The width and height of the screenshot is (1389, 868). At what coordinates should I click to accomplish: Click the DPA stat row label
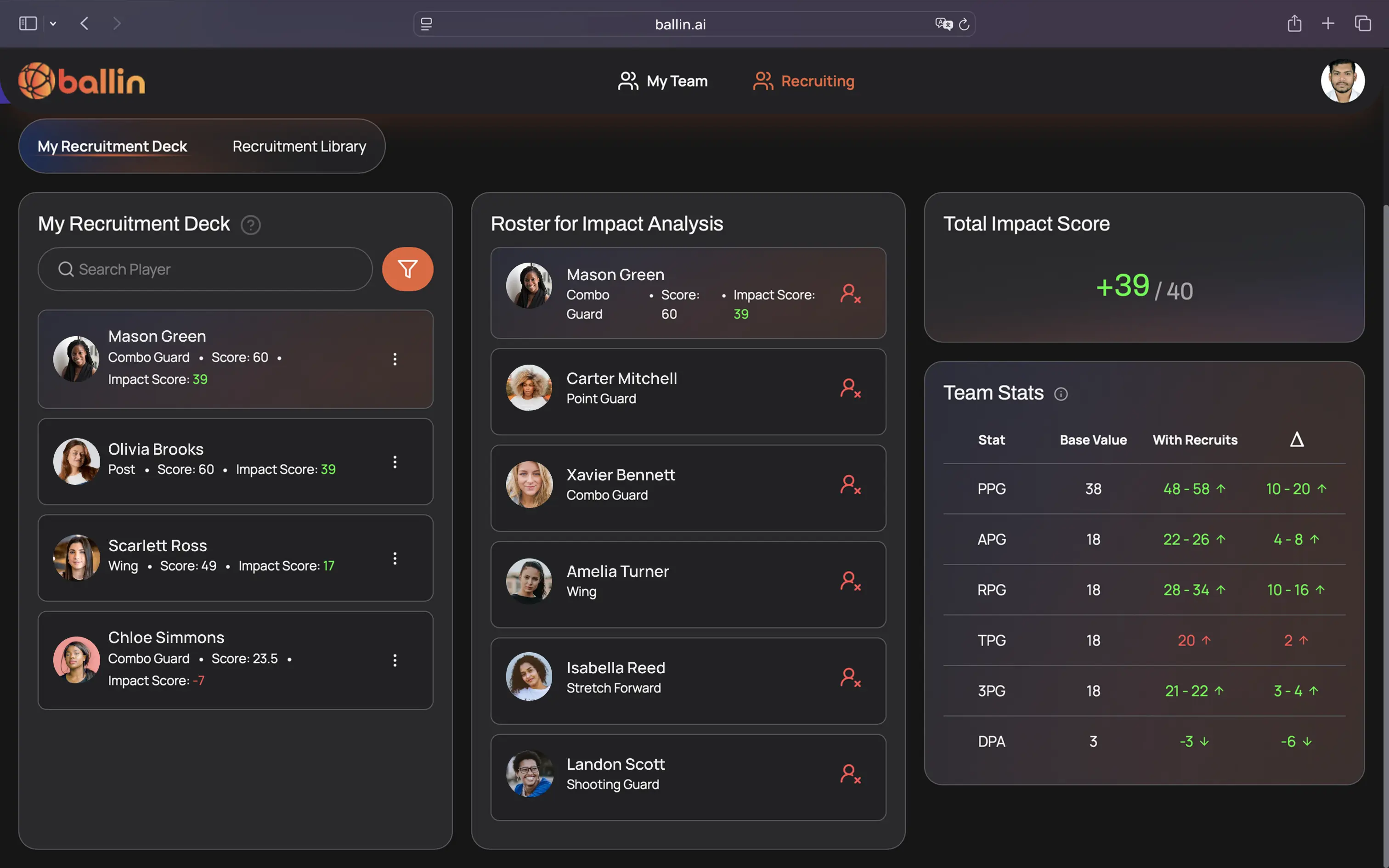coord(991,742)
